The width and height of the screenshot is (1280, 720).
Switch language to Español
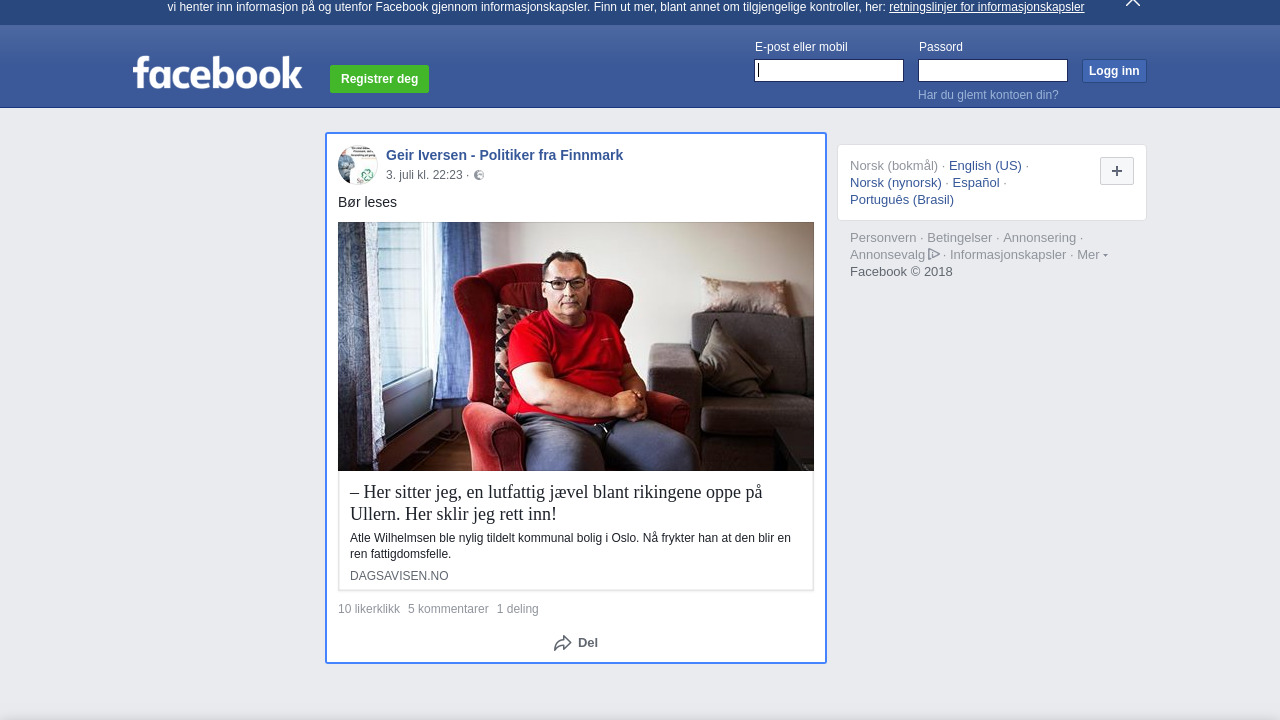pyautogui.click(x=976, y=183)
